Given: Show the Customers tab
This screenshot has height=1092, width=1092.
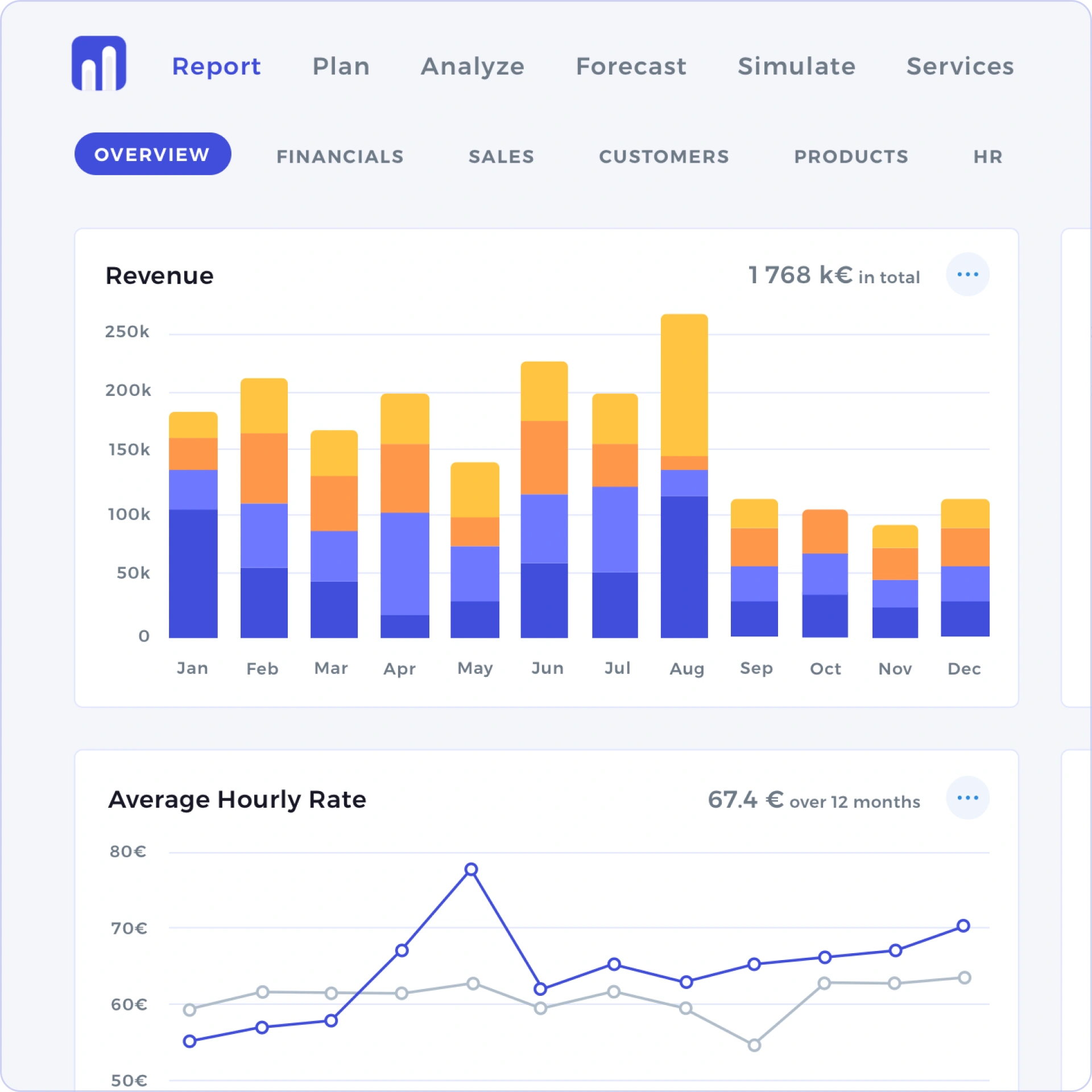Looking at the screenshot, I should [664, 156].
